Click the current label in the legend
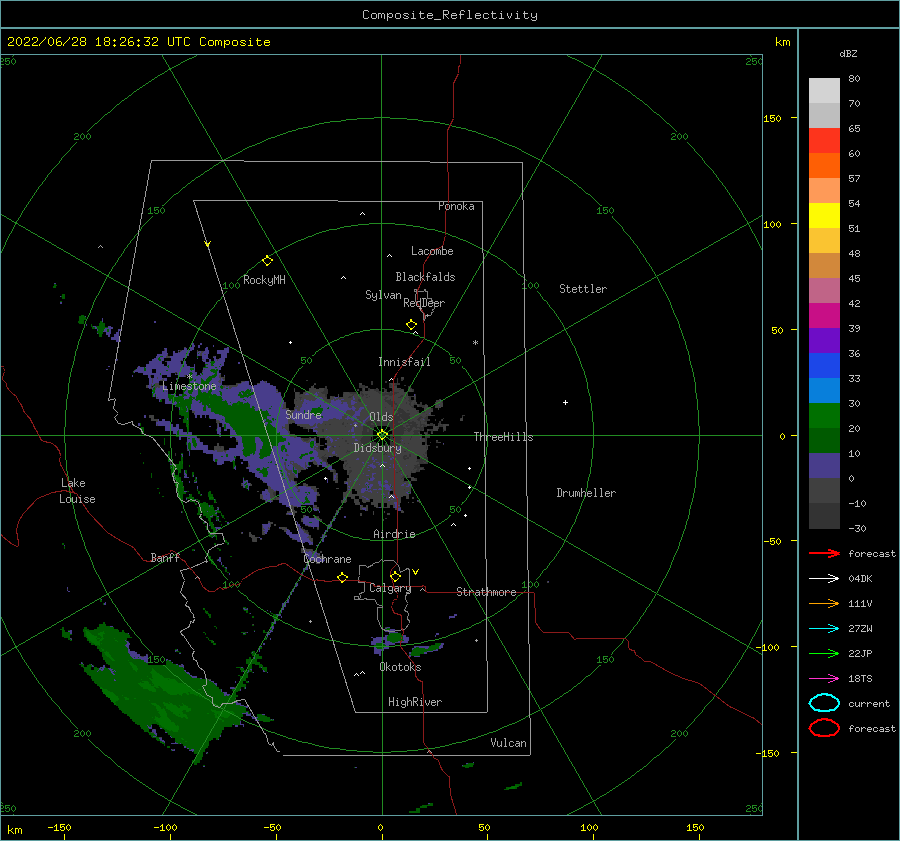 click(x=869, y=704)
